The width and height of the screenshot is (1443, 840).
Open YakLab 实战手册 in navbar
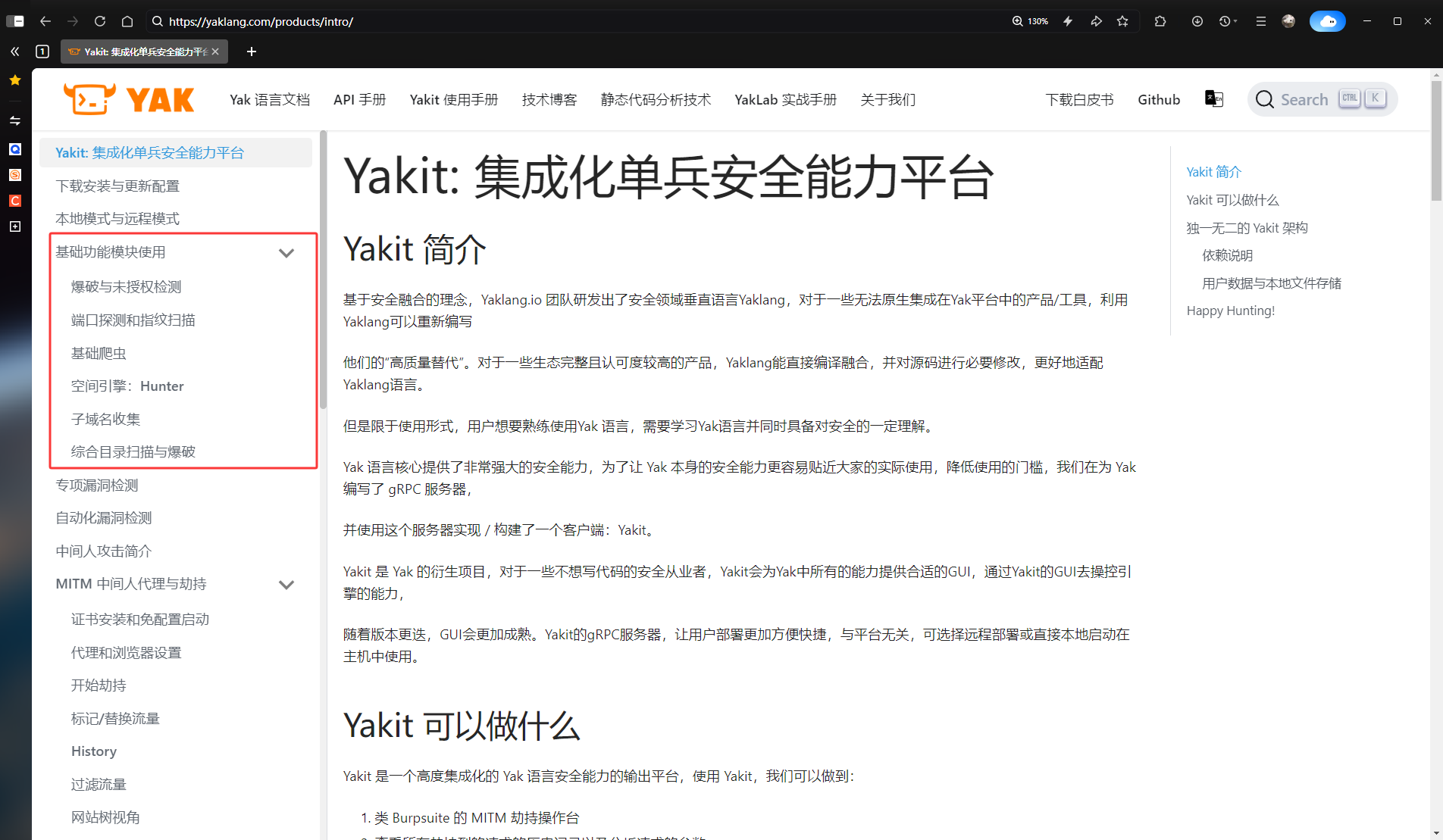[x=786, y=99]
